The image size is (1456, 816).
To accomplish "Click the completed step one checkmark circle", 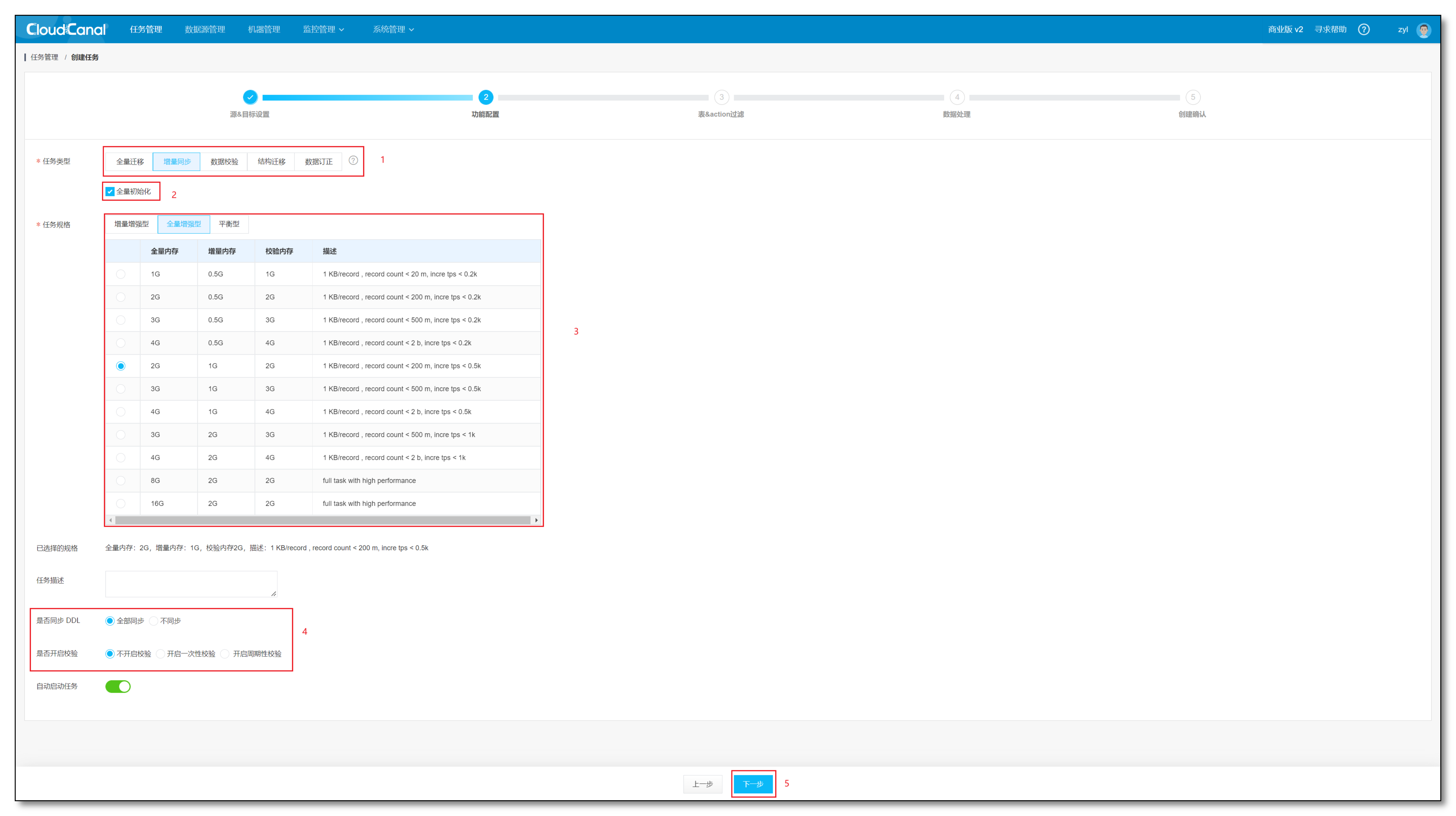I will 250,97.
